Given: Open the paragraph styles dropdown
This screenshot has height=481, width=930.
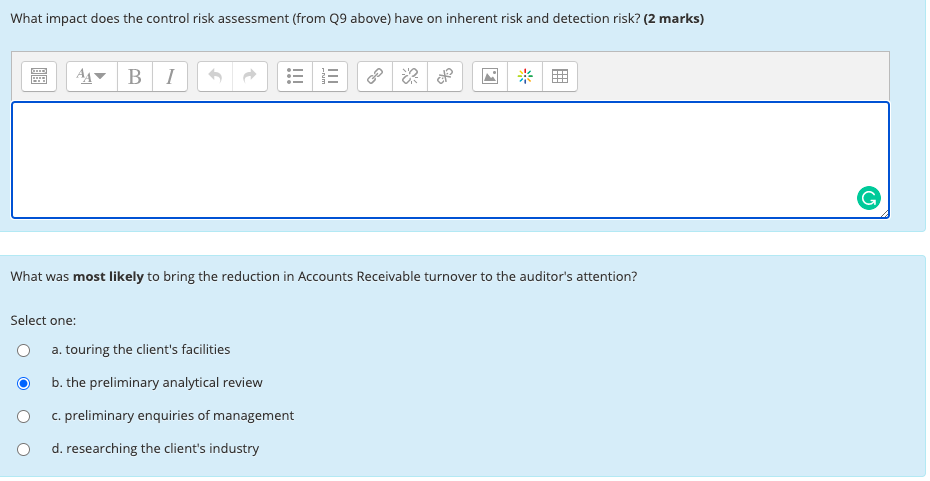Looking at the screenshot, I should point(92,77).
